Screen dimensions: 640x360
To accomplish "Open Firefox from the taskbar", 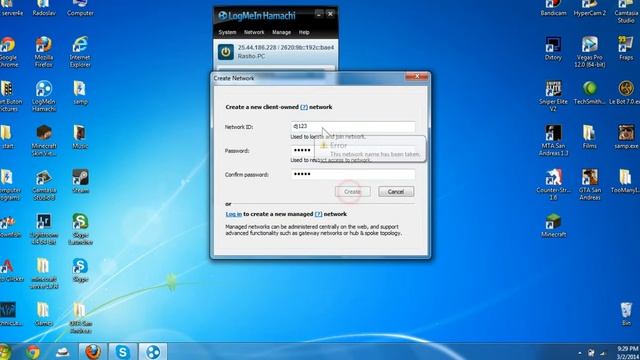I will click(93, 352).
